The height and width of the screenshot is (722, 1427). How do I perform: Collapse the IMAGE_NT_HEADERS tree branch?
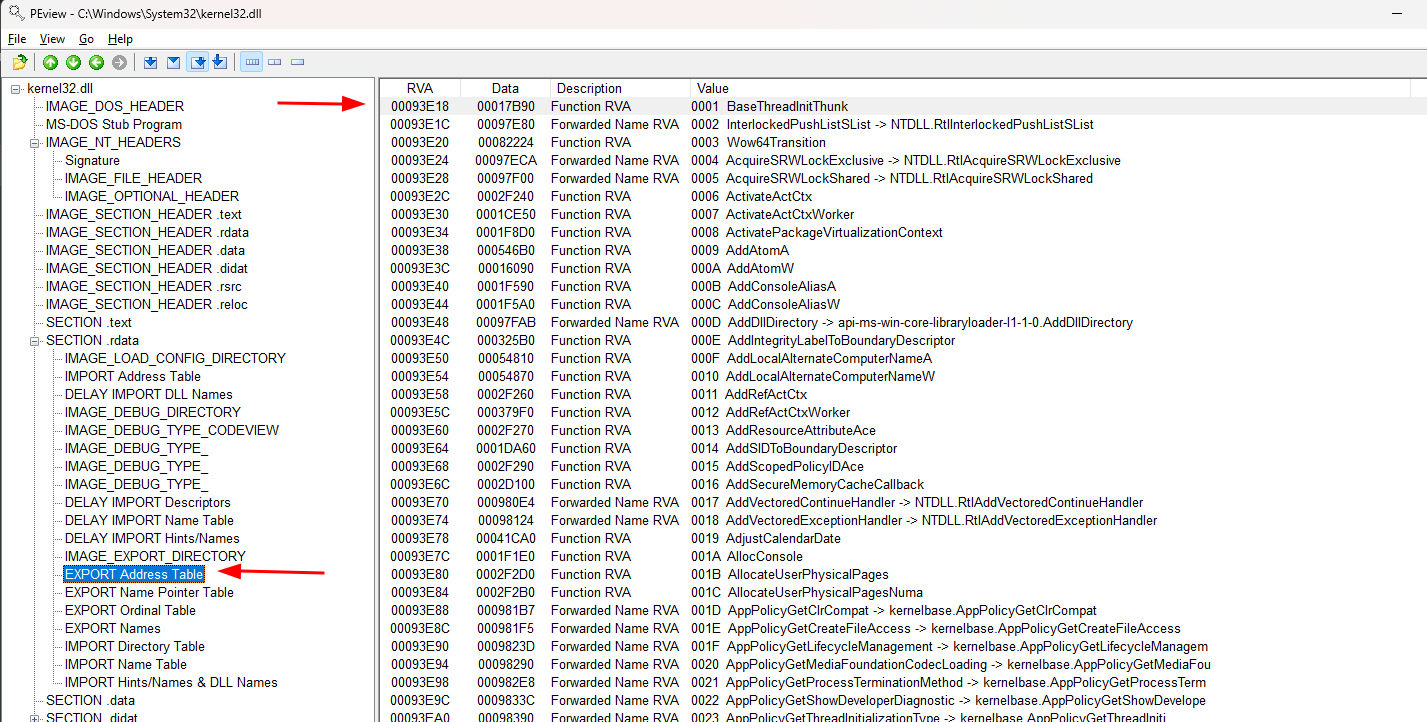click(33, 142)
